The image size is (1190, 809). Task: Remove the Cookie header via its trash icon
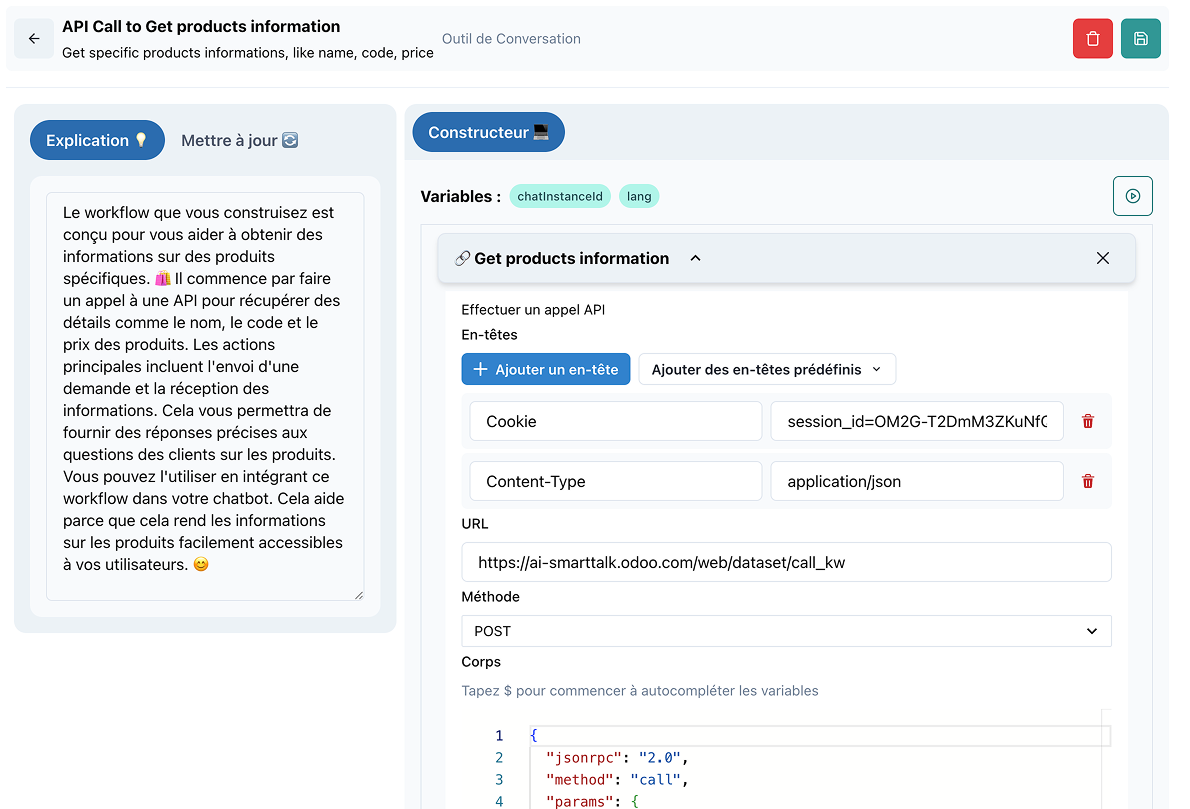pos(1087,421)
